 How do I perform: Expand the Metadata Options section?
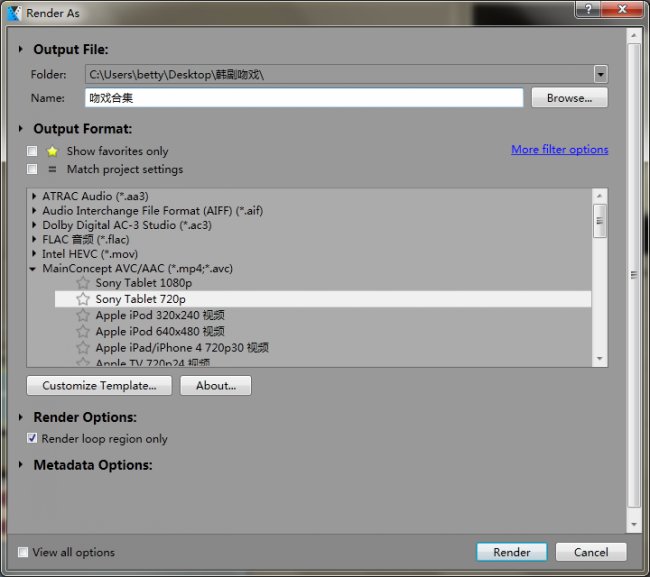pyautogui.click(x=22, y=465)
